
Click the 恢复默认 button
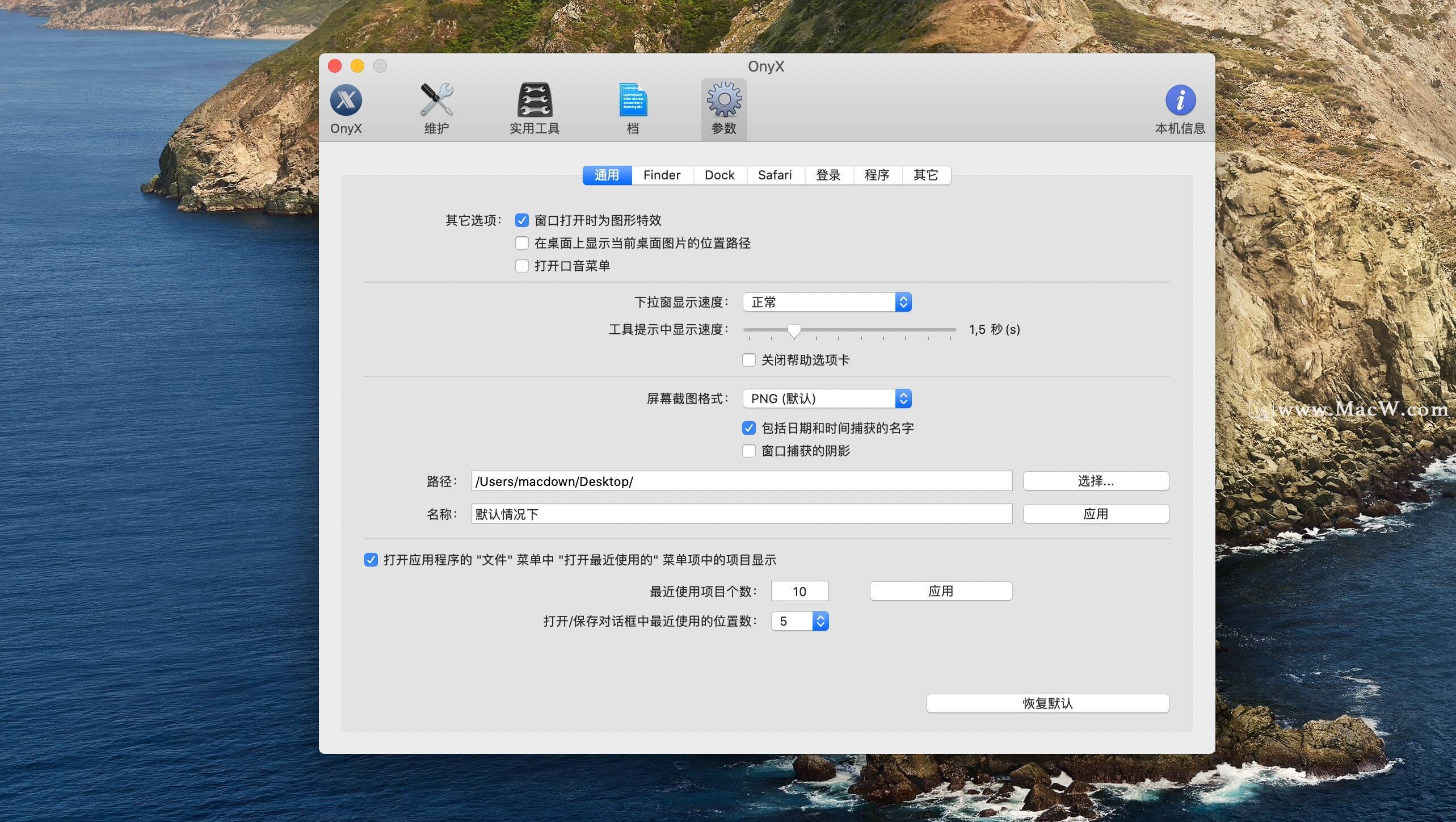[1047, 704]
